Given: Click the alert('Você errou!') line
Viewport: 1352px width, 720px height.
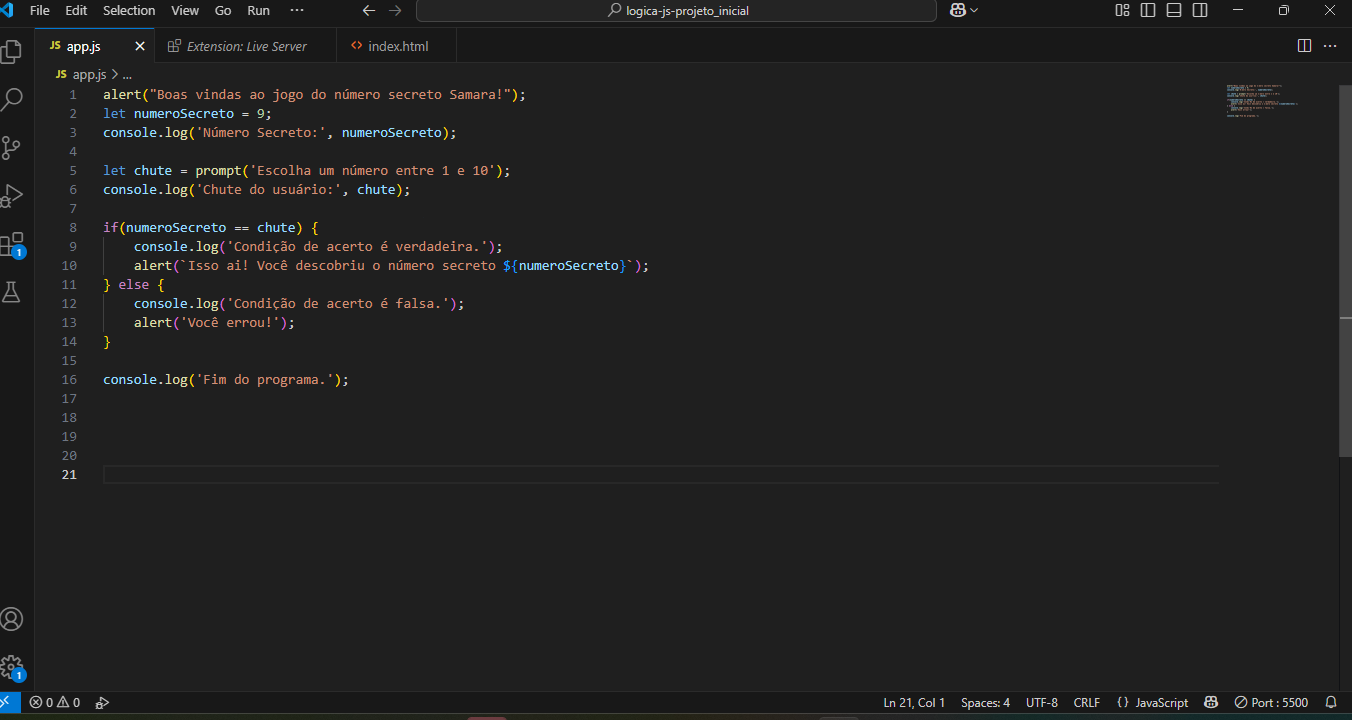Looking at the screenshot, I should pos(215,323).
